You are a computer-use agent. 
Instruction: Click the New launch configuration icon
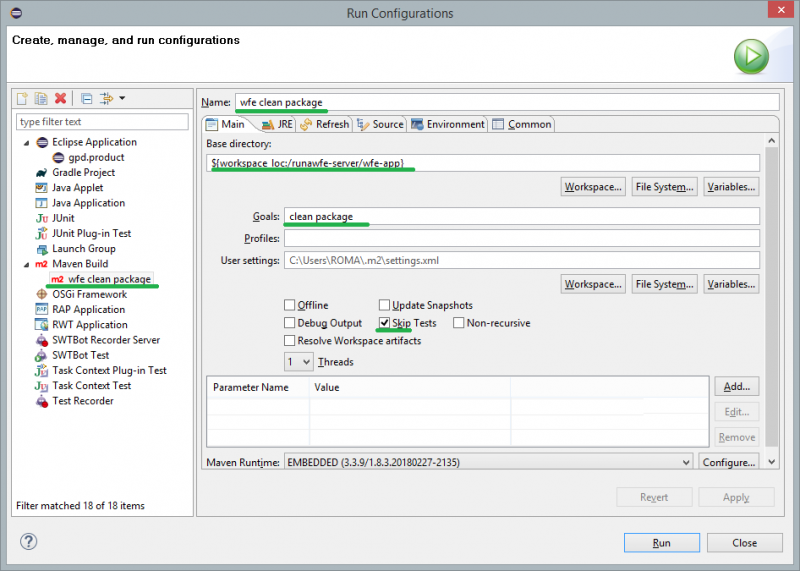point(22,98)
